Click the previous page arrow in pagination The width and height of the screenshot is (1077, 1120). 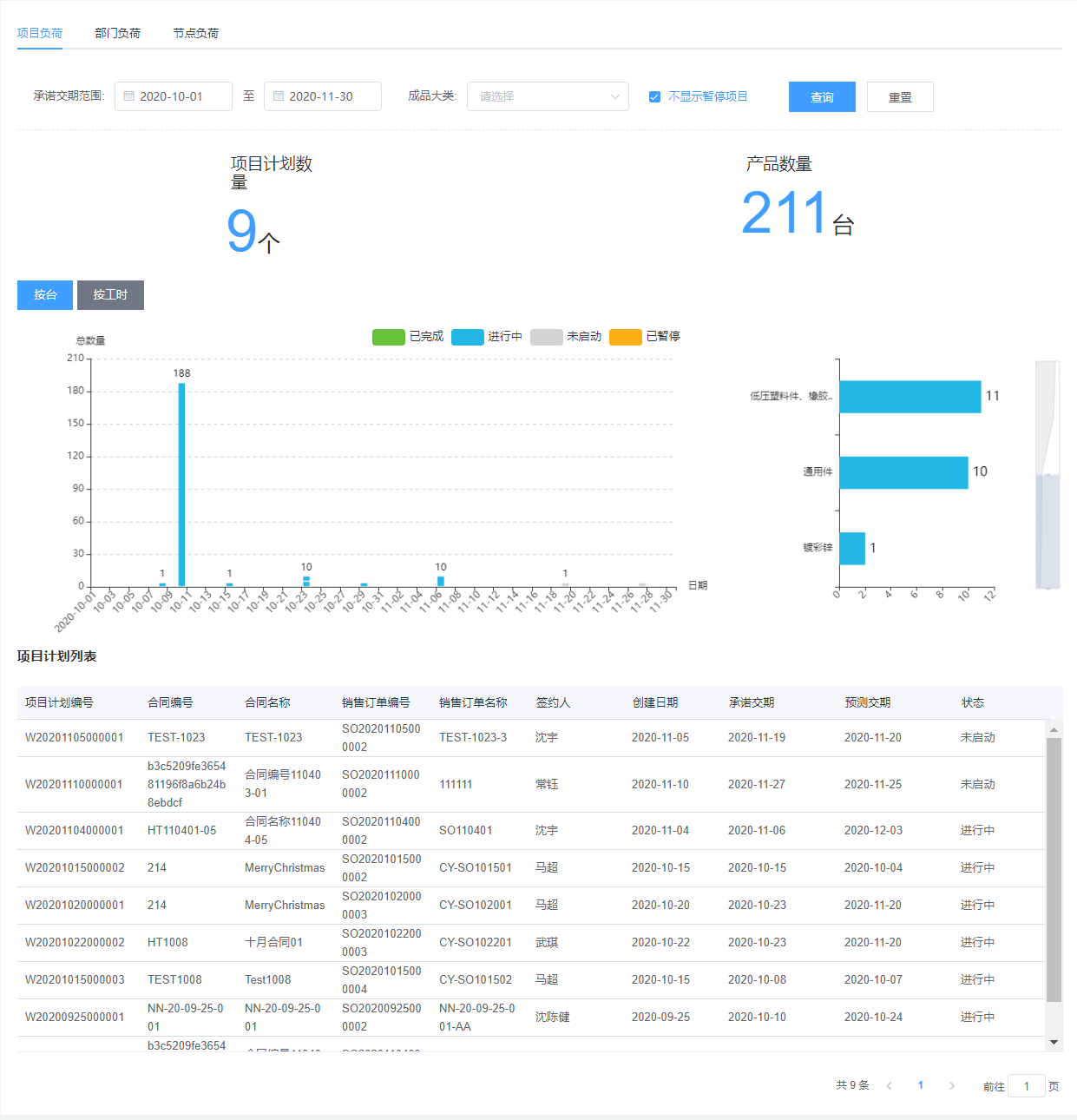pyautogui.click(x=889, y=1086)
